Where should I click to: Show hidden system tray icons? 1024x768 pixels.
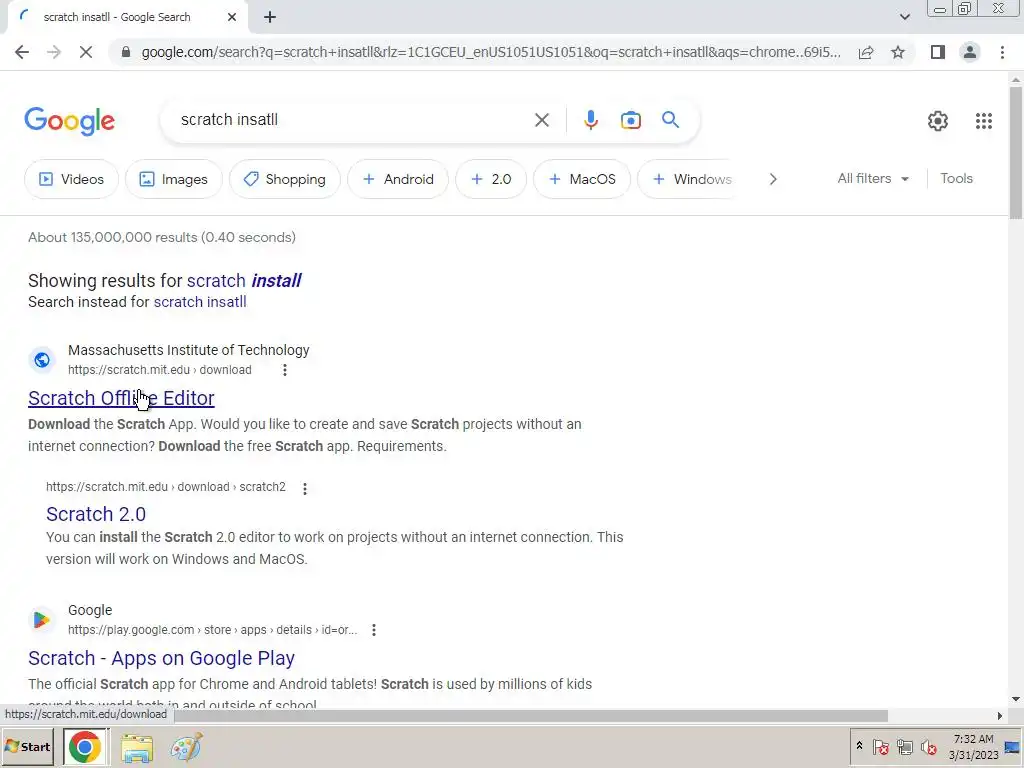coord(859,746)
